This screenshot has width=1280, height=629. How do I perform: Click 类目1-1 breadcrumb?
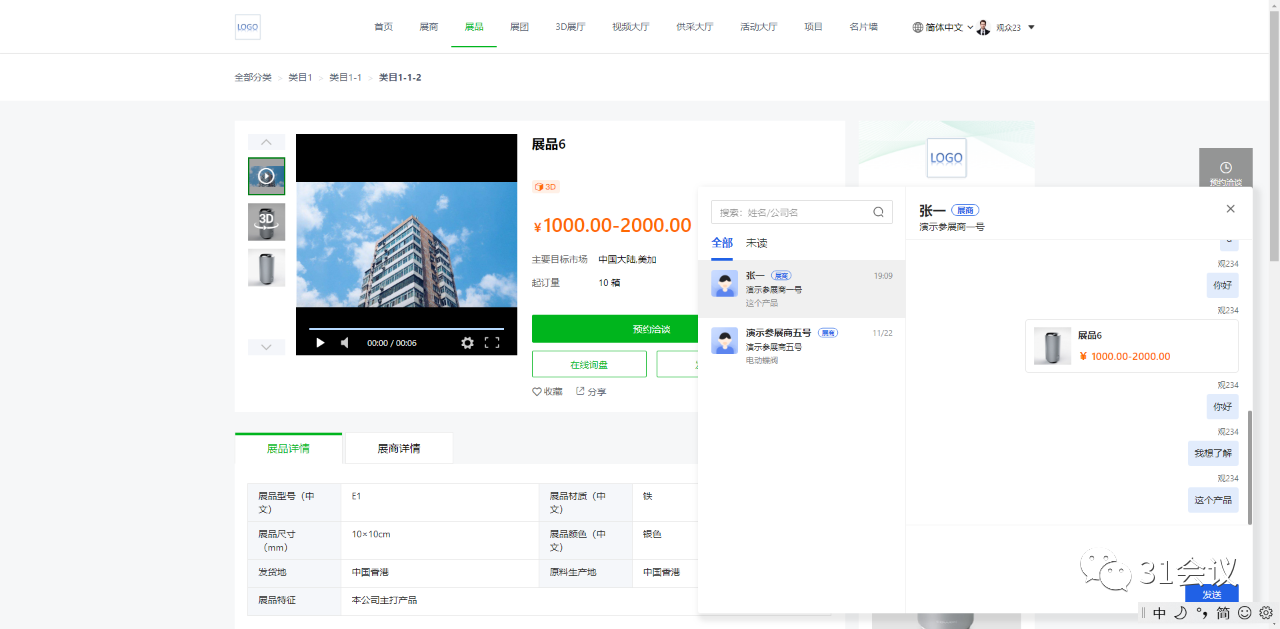coord(345,77)
